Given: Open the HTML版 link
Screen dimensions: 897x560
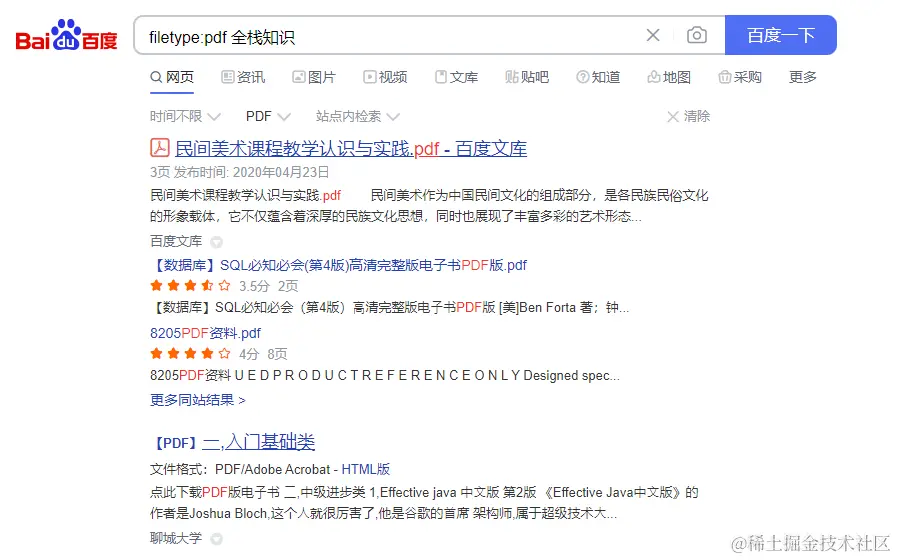Looking at the screenshot, I should [x=366, y=470].
